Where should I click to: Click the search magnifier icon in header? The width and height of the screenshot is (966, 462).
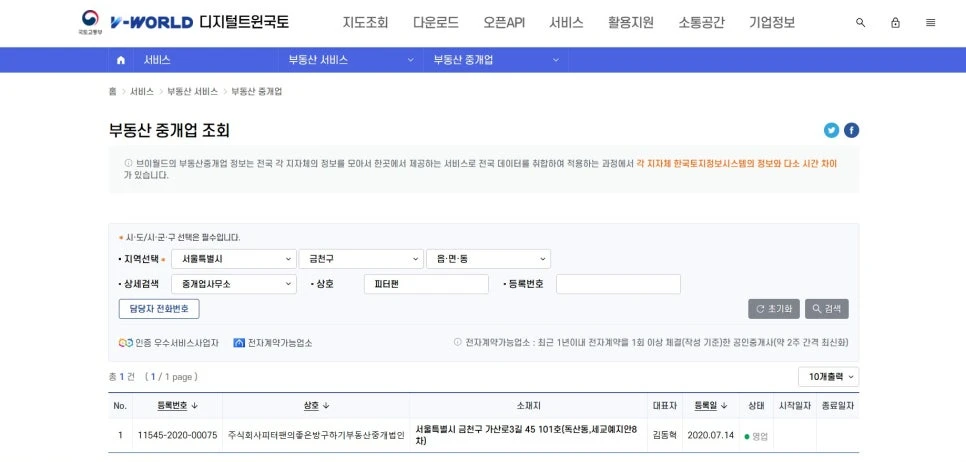point(861,23)
